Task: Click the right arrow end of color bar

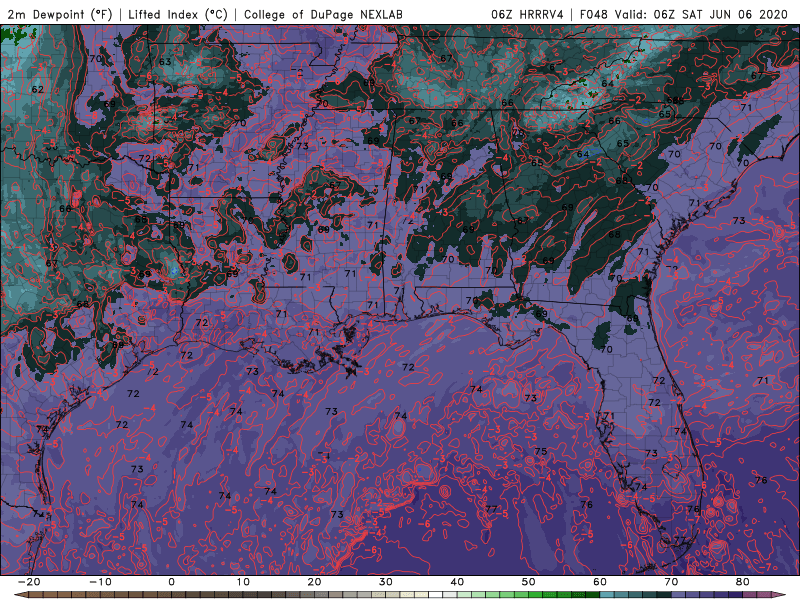Action: [779, 595]
